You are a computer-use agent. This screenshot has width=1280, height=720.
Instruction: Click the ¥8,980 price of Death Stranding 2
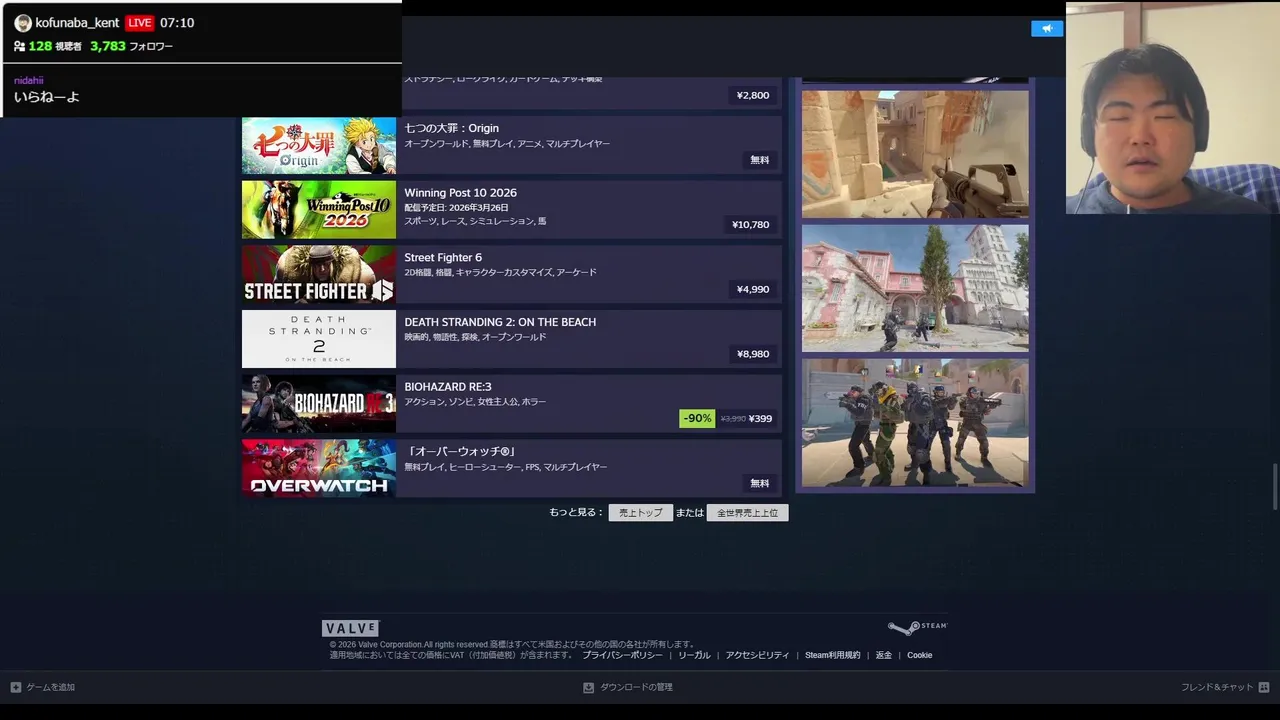753,354
